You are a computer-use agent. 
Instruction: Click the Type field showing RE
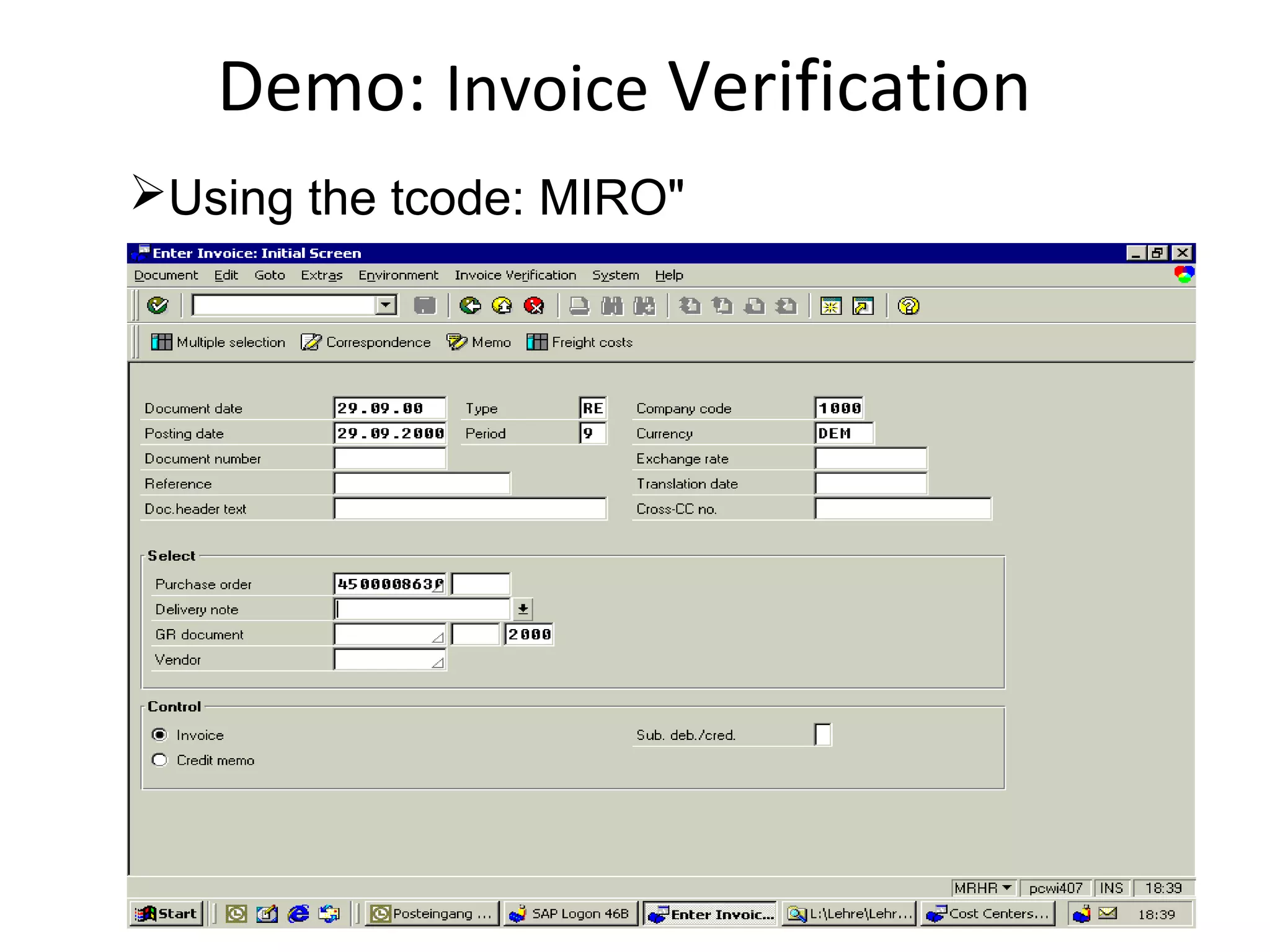click(593, 408)
